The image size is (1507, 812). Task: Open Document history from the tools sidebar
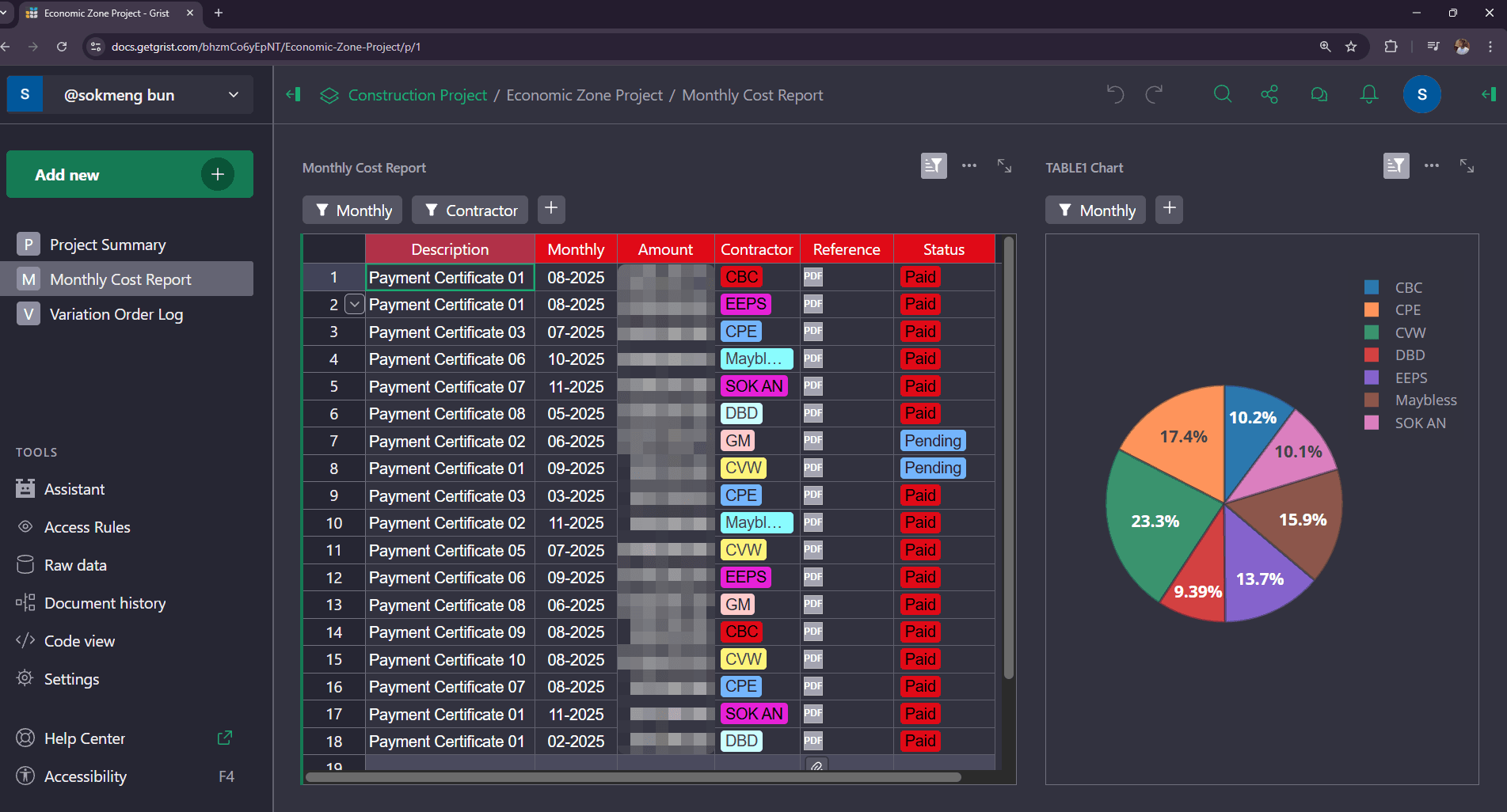(x=105, y=602)
